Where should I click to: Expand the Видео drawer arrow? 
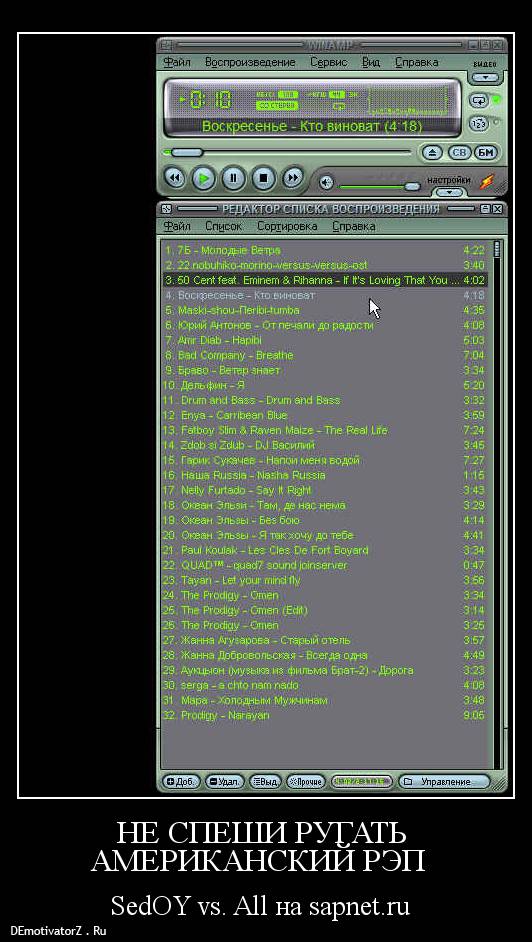(x=485, y=77)
